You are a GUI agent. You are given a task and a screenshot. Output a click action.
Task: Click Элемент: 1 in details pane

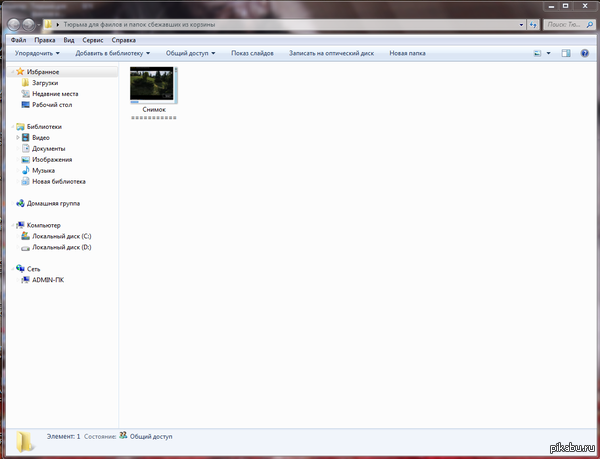(64, 436)
